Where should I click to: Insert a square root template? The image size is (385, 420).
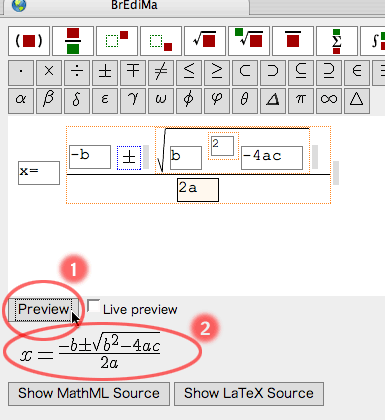[205, 41]
